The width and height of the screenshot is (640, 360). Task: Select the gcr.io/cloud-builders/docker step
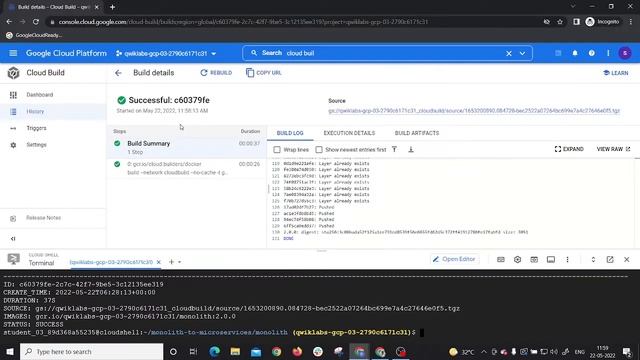point(187,168)
